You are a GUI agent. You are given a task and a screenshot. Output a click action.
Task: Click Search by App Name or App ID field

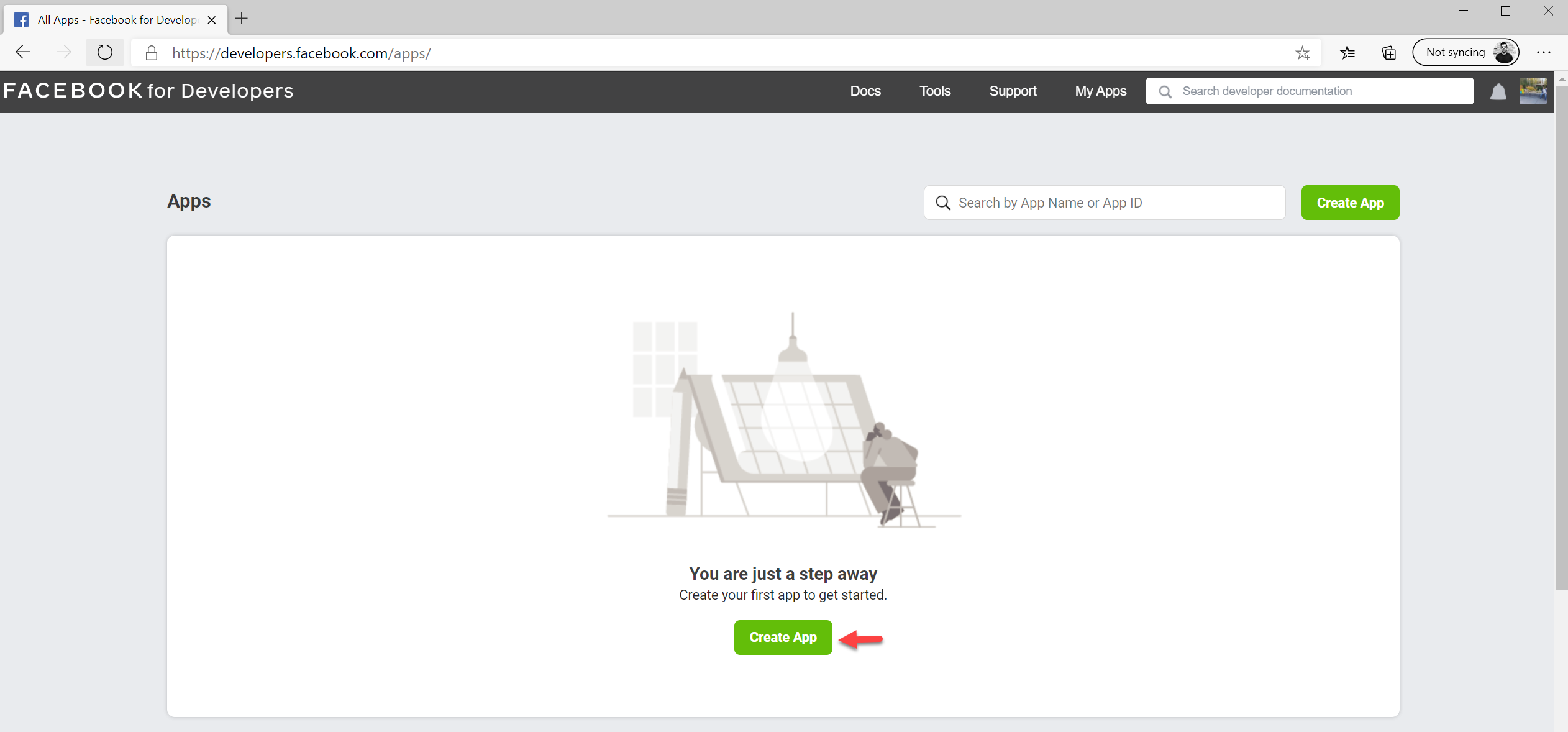pyautogui.click(x=1105, y=203)
